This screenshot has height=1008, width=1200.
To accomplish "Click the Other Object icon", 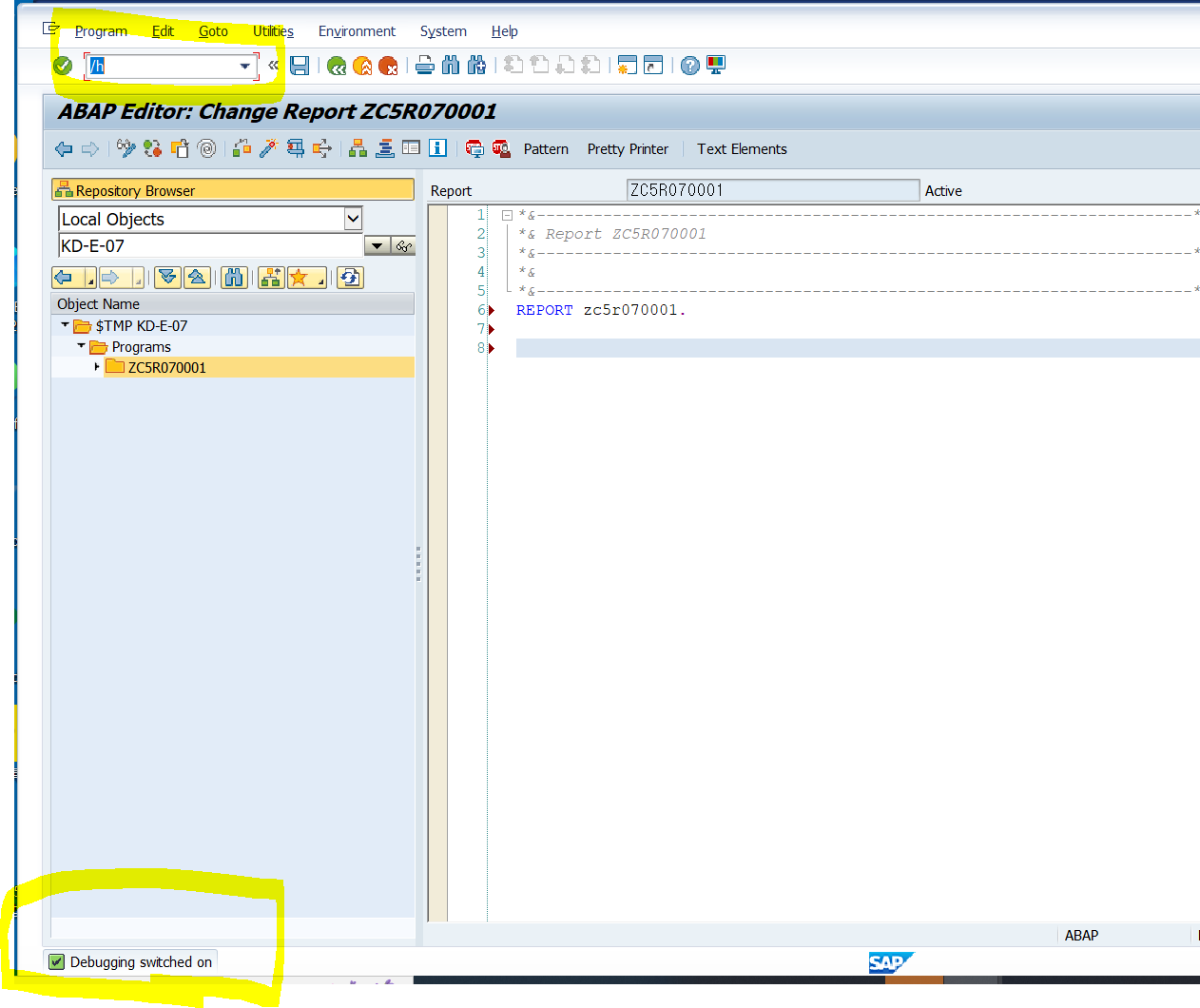I will (x=180, y=148).
